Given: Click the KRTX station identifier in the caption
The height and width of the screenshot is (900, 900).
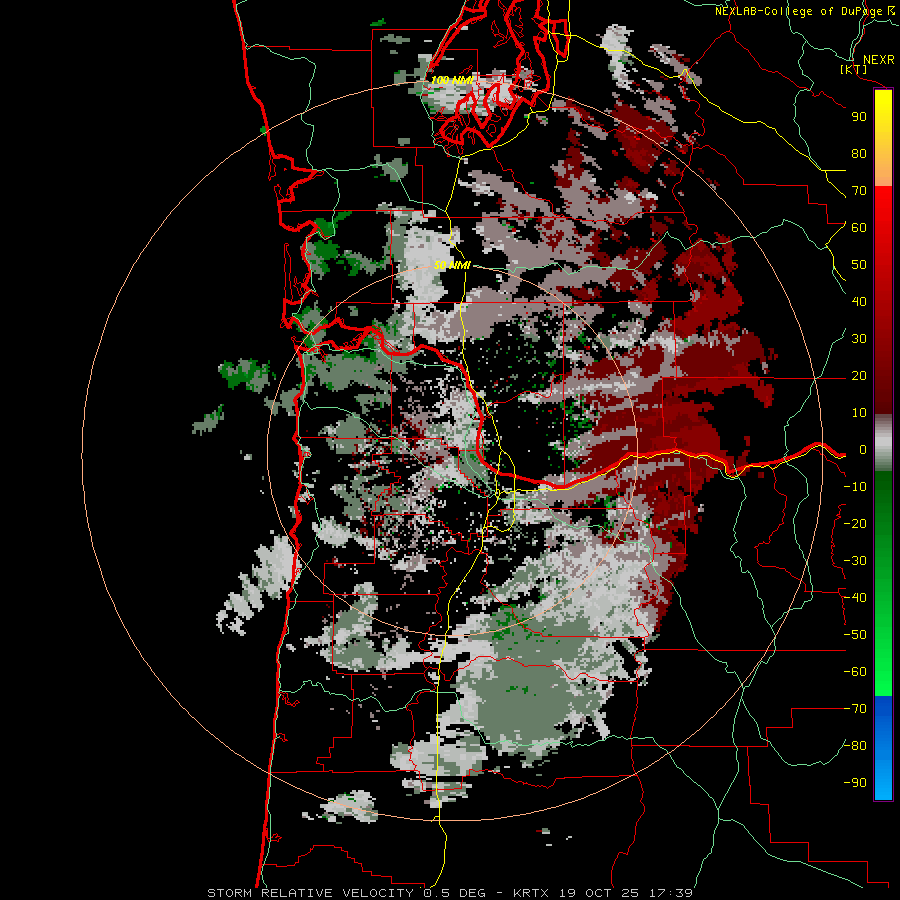Looking at the screenshot, I should [x=531, y=893].
